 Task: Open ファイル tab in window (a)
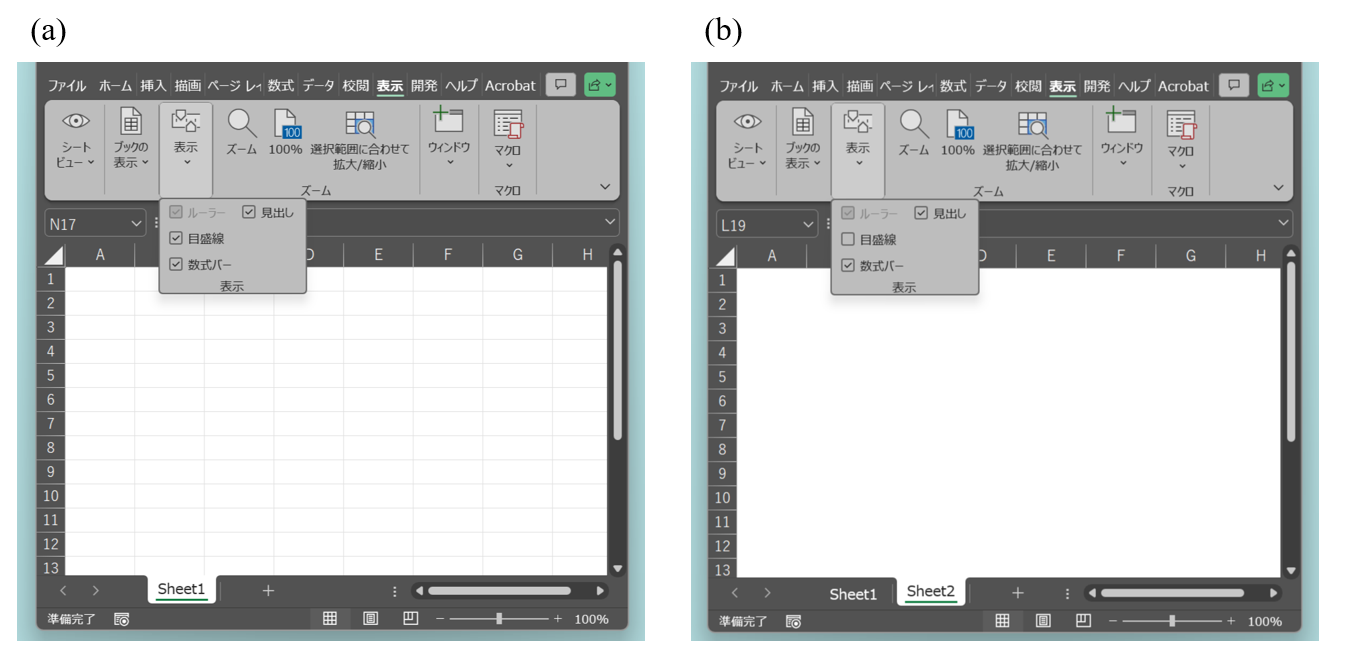tap(67, 86)
